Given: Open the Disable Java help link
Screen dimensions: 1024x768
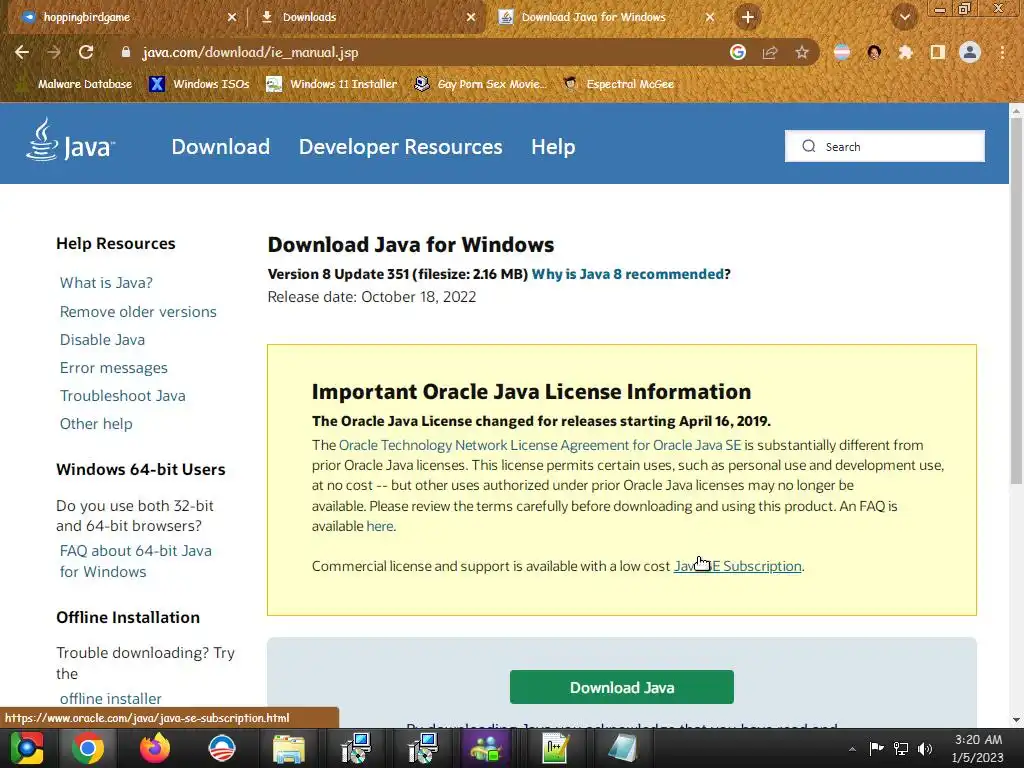Looking at the screenshot, I should pyautogui.click(x=103, y=340).
